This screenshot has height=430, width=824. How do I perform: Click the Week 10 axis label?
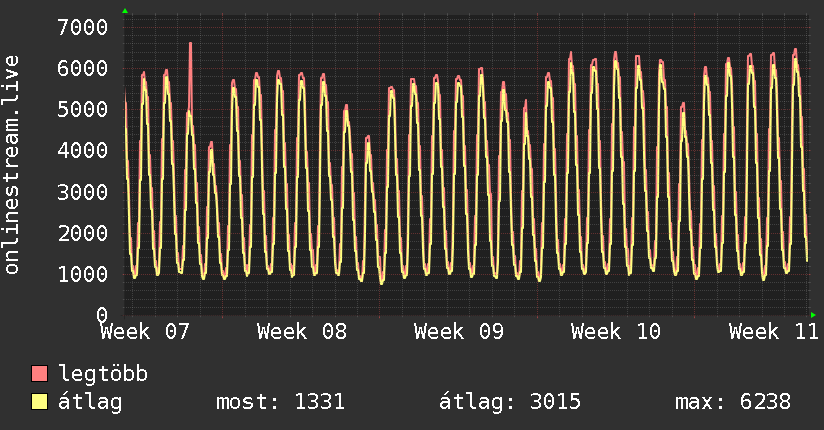pyautogui.click(x=616, y=332)
